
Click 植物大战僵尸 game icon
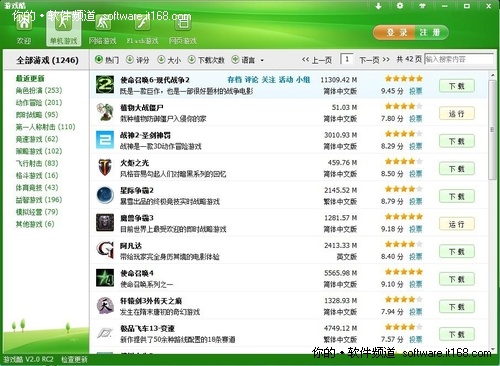point(105,112)
